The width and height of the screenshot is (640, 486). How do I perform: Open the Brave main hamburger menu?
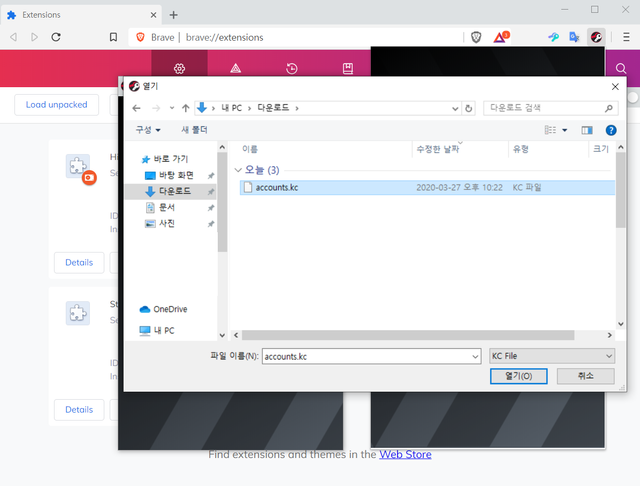click(626, 37)
